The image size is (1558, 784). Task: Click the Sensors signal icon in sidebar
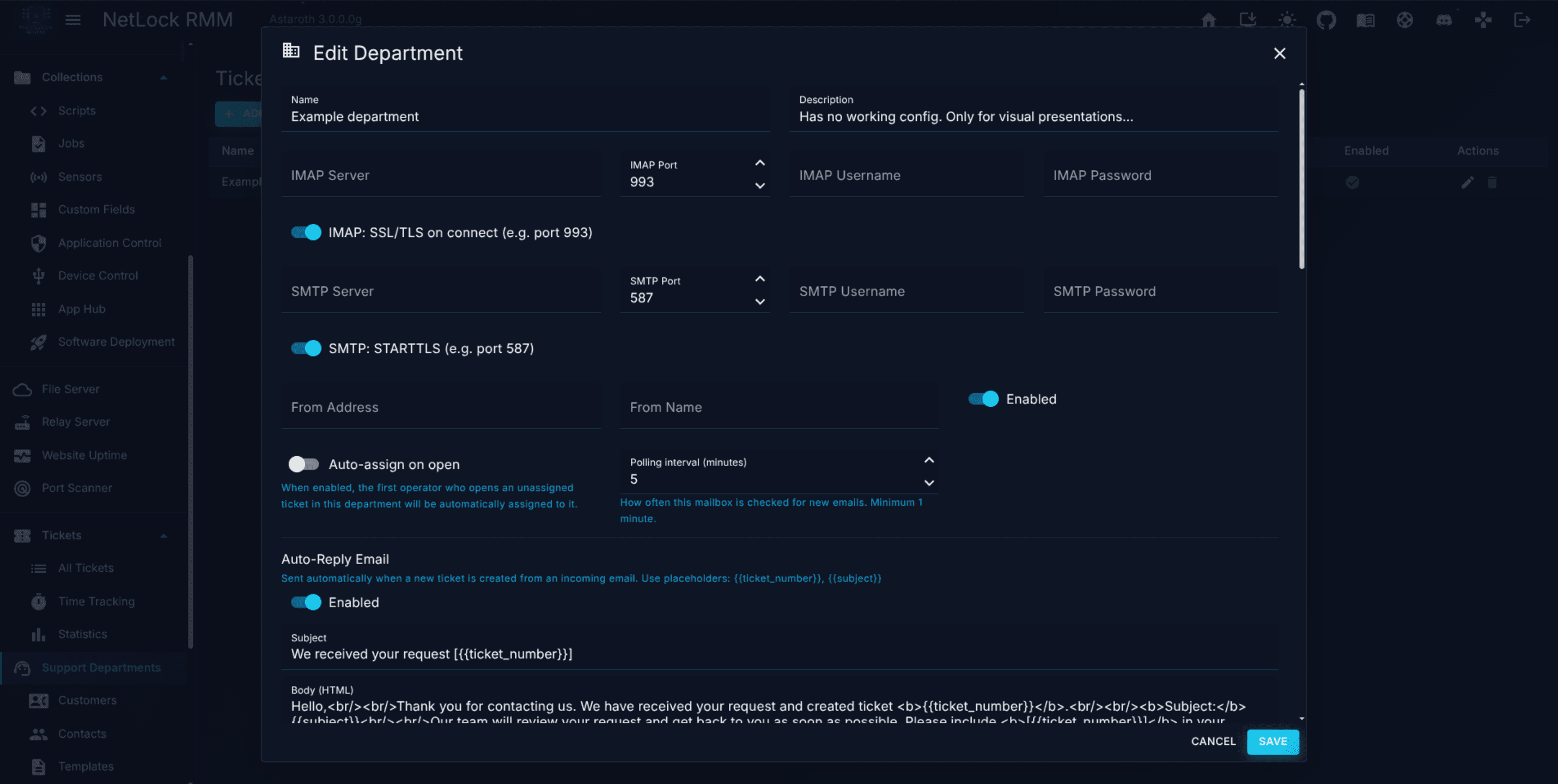coord(39,177)
